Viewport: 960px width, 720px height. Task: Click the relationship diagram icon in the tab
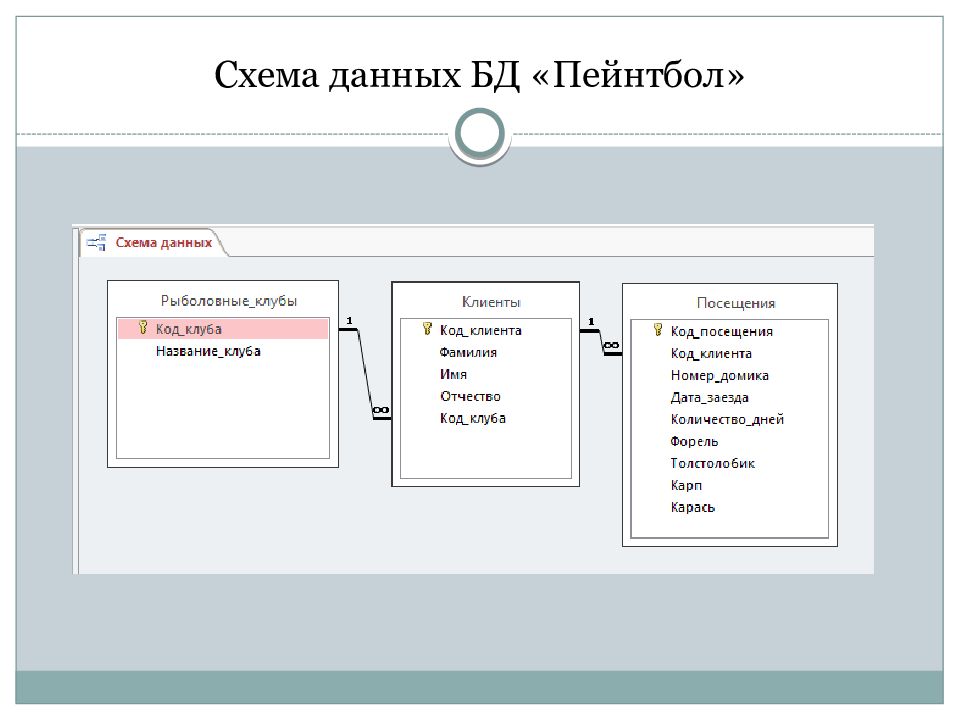(x=96, y=243)
